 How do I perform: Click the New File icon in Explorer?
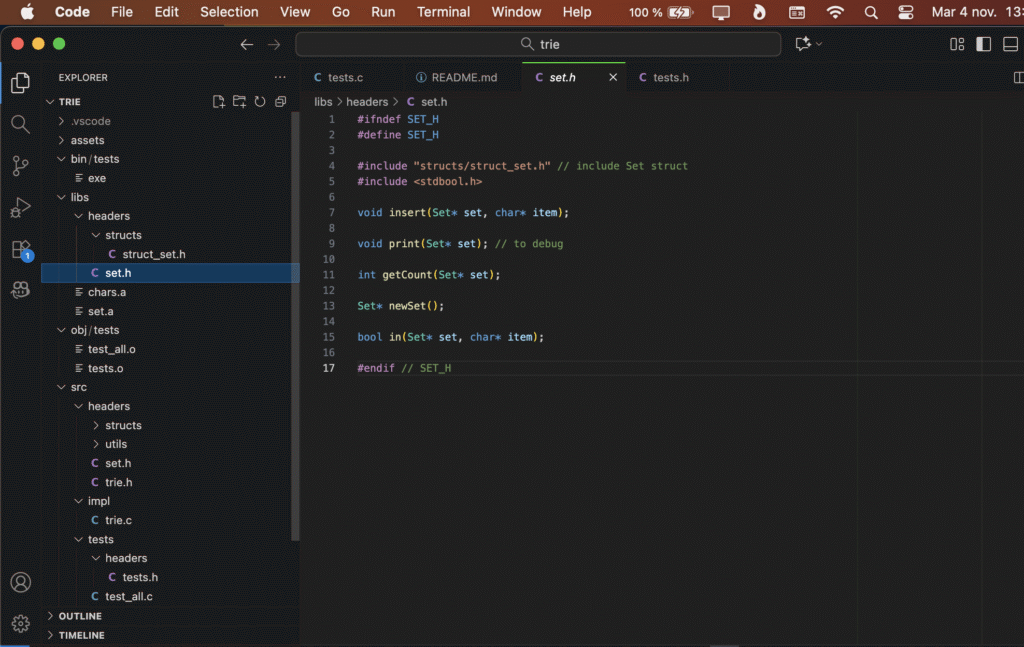point(219,102)
